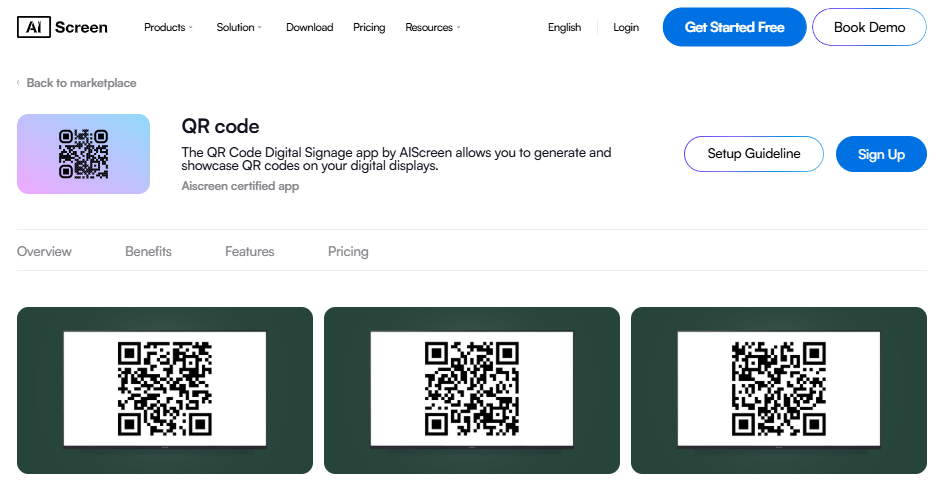Image resolution: width=945 pixels, height=497 pixels.
Task: Go back to marketplace
Action: (81, 83)
